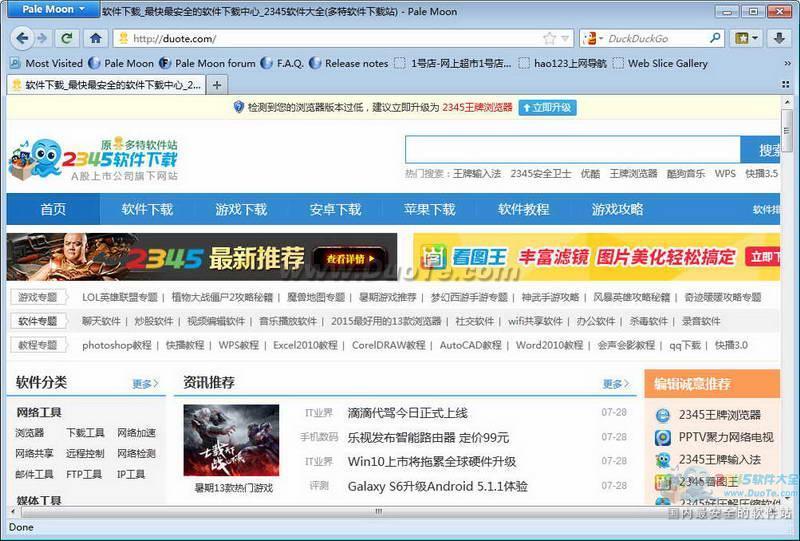Click the magnifier search icon in toolbar
The image size is (800, 541).
(x=715, y=38)
